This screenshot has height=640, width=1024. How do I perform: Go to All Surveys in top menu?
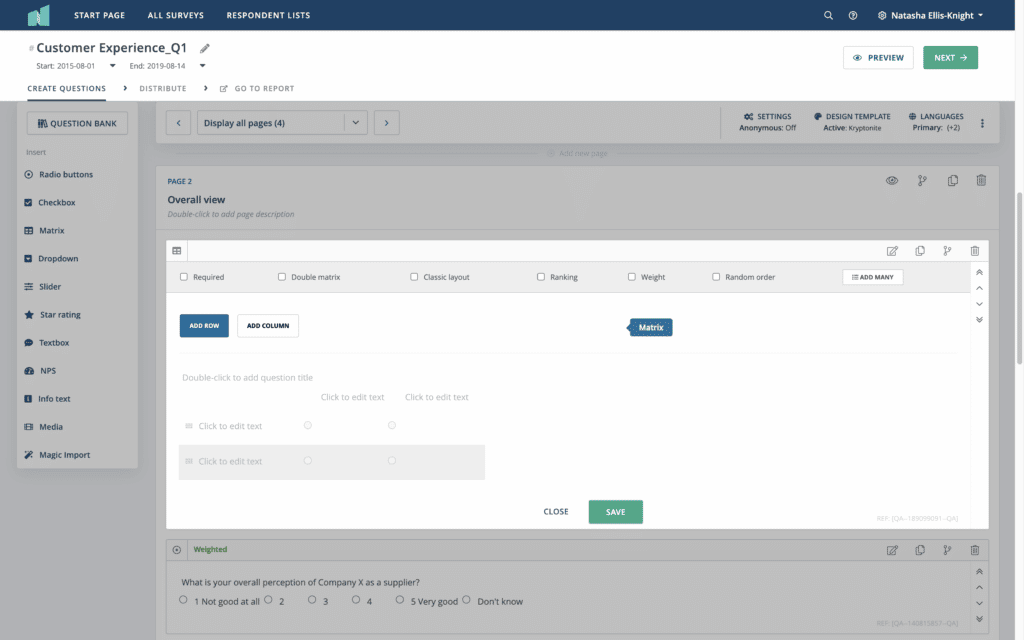175,16
